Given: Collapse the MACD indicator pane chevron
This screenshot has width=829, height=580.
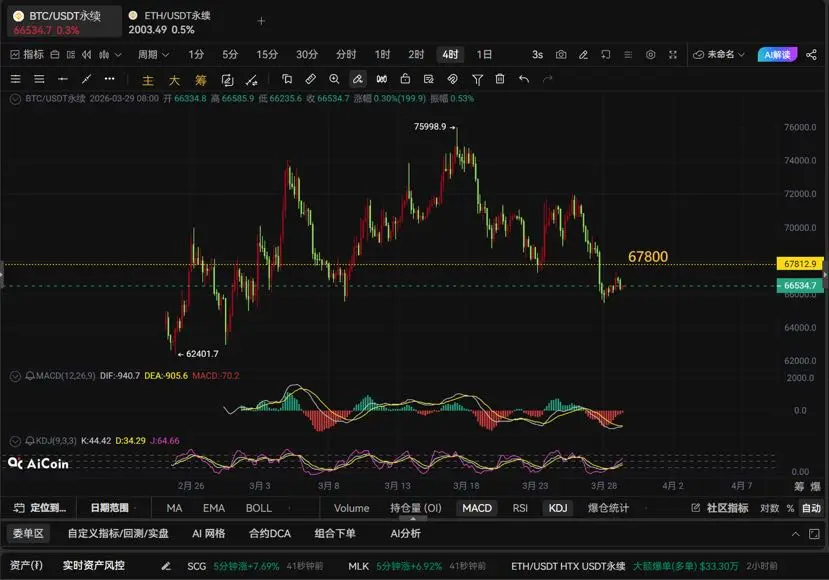Looking at the screenshot, I should pos(14,376).
